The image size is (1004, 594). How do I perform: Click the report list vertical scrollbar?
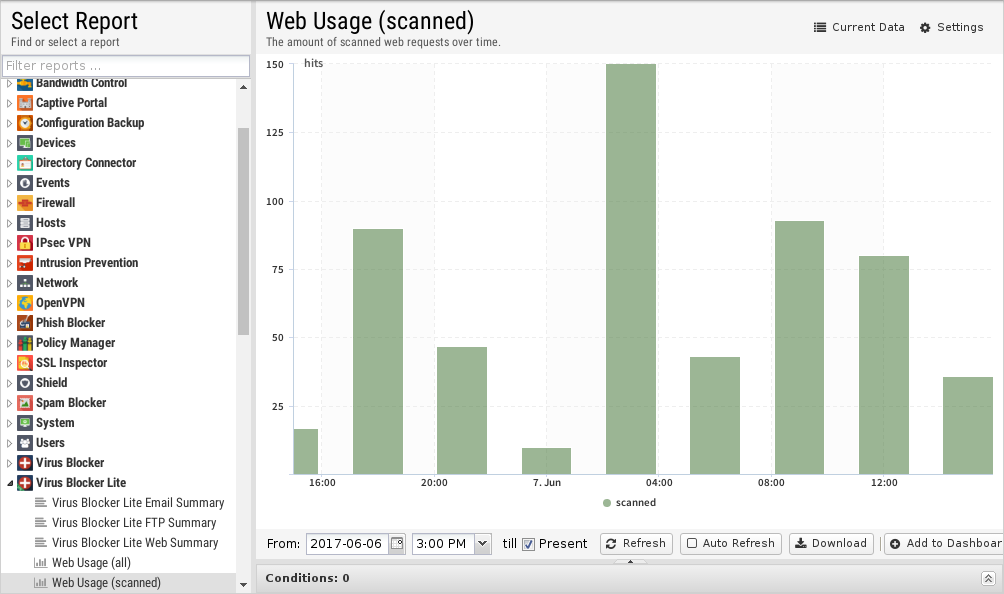pyautogui.click(x=243, y=230)
